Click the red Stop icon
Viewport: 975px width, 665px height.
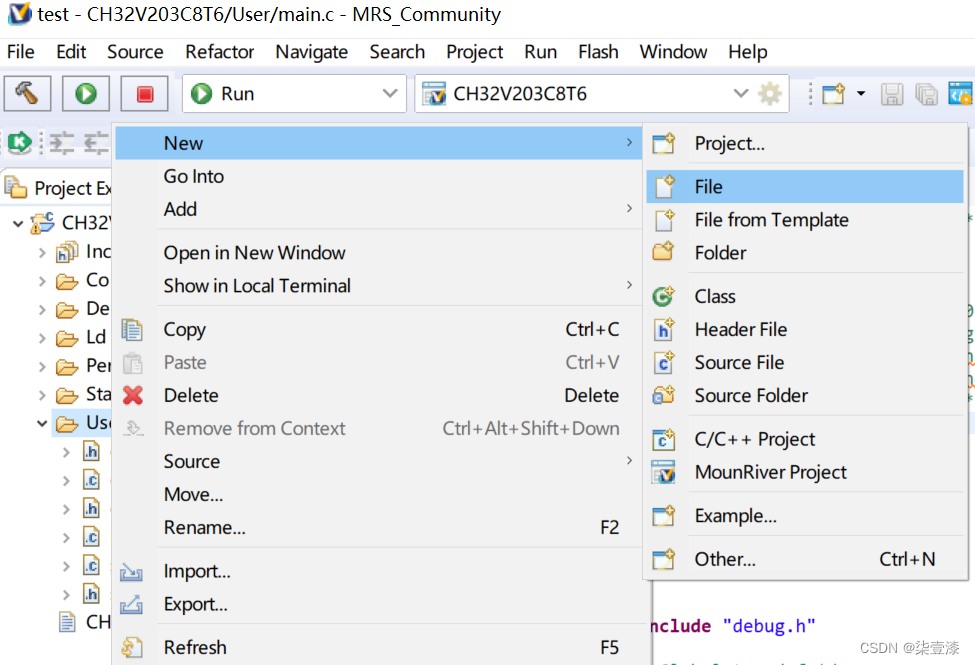(144, 94)
